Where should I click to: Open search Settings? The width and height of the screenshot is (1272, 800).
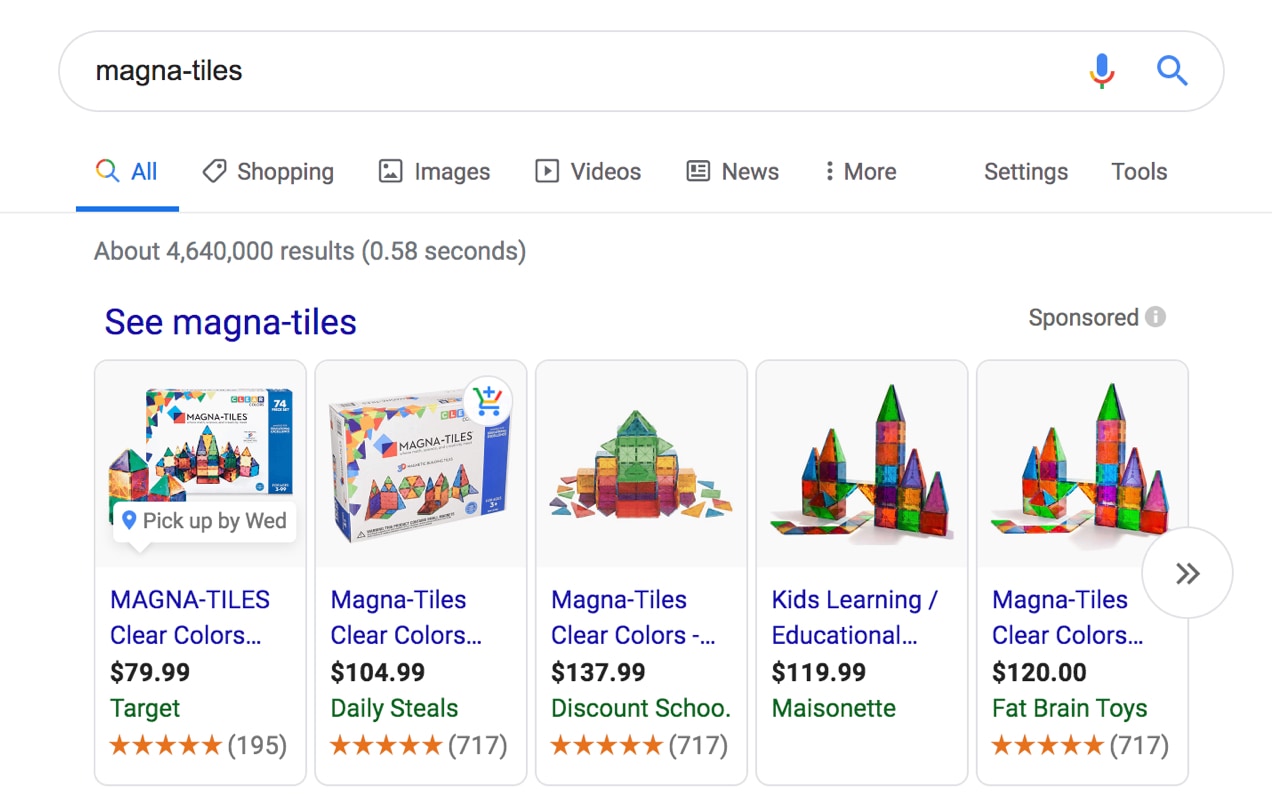pos(1025,172)
